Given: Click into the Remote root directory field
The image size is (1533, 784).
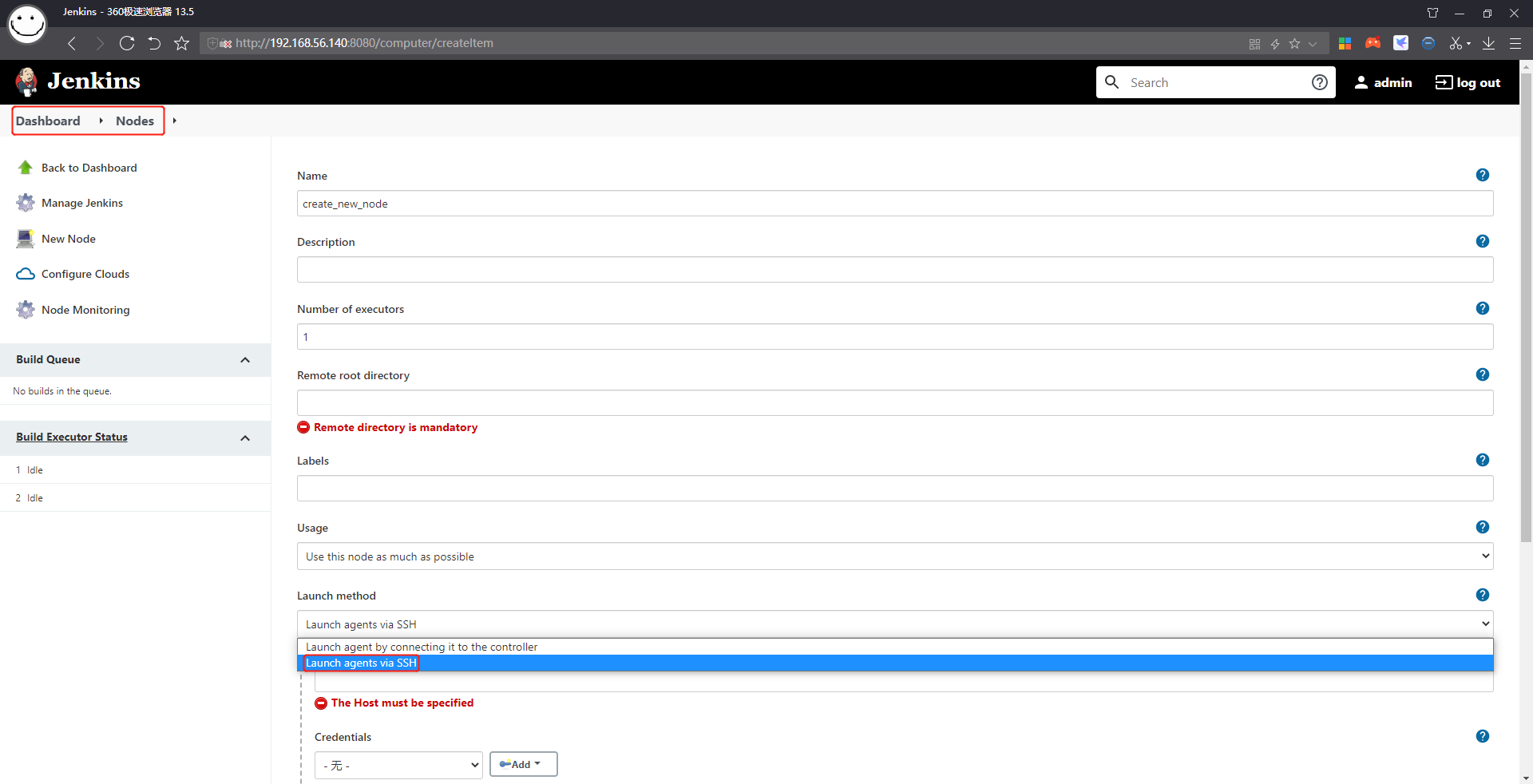Looking at the screenshot, I should point(895,403).
